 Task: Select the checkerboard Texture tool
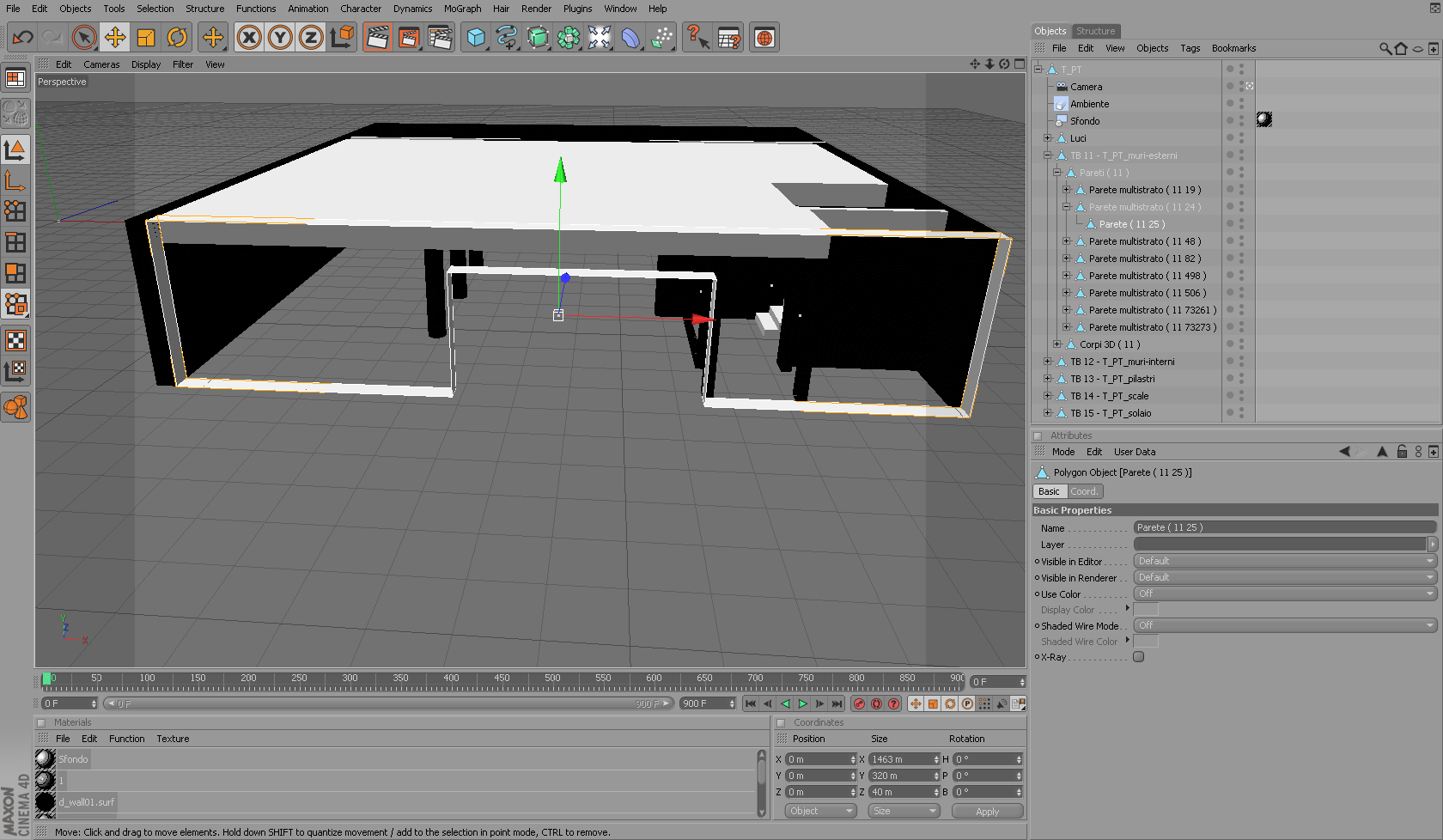coord(15,341)
